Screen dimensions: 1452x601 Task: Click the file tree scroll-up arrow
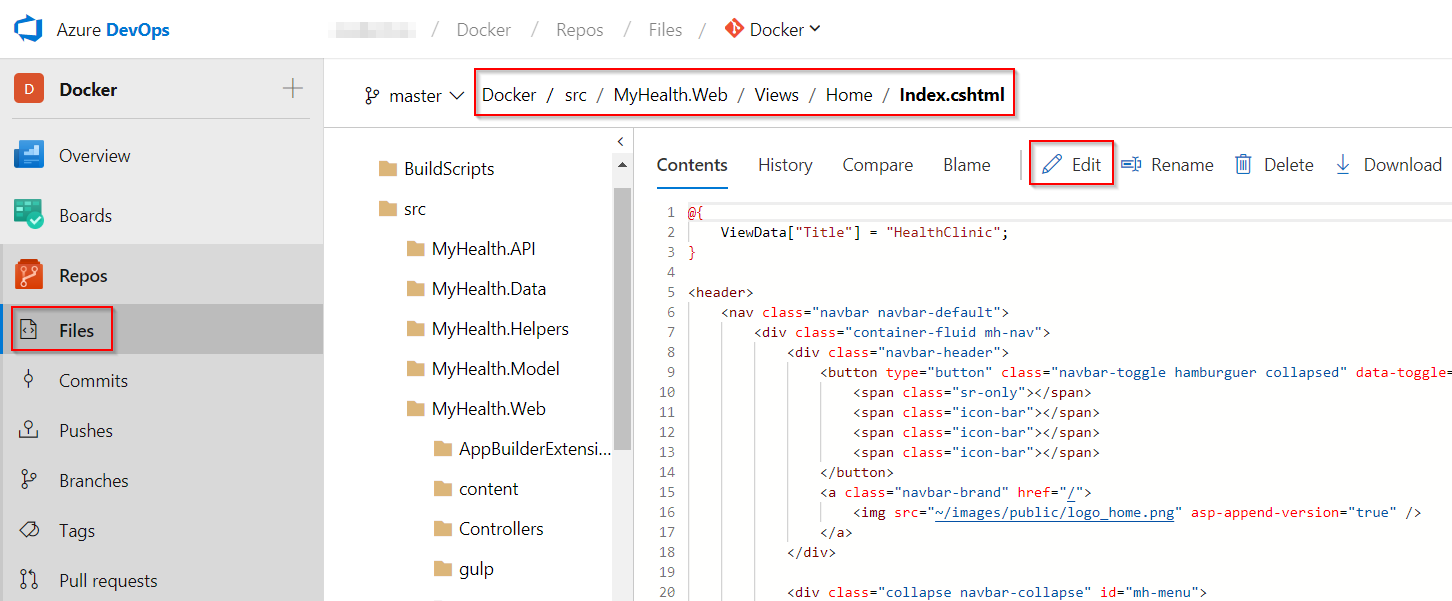621,166
